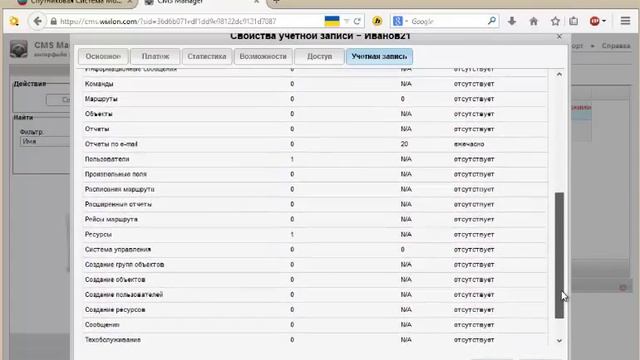Open the bookmarks list clipboard icon

573,21
